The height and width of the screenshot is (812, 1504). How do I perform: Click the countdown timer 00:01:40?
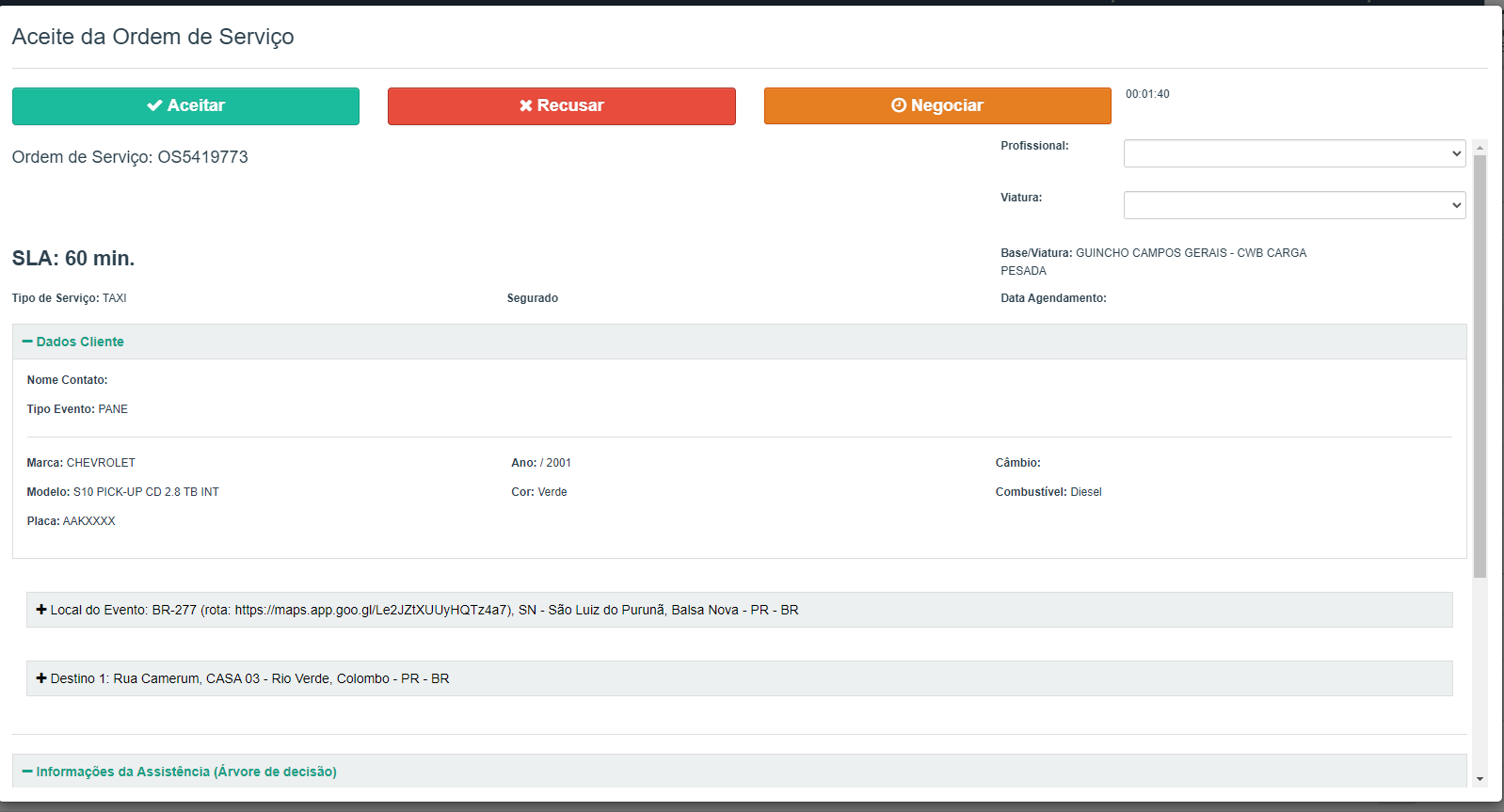coord(1148,94)
